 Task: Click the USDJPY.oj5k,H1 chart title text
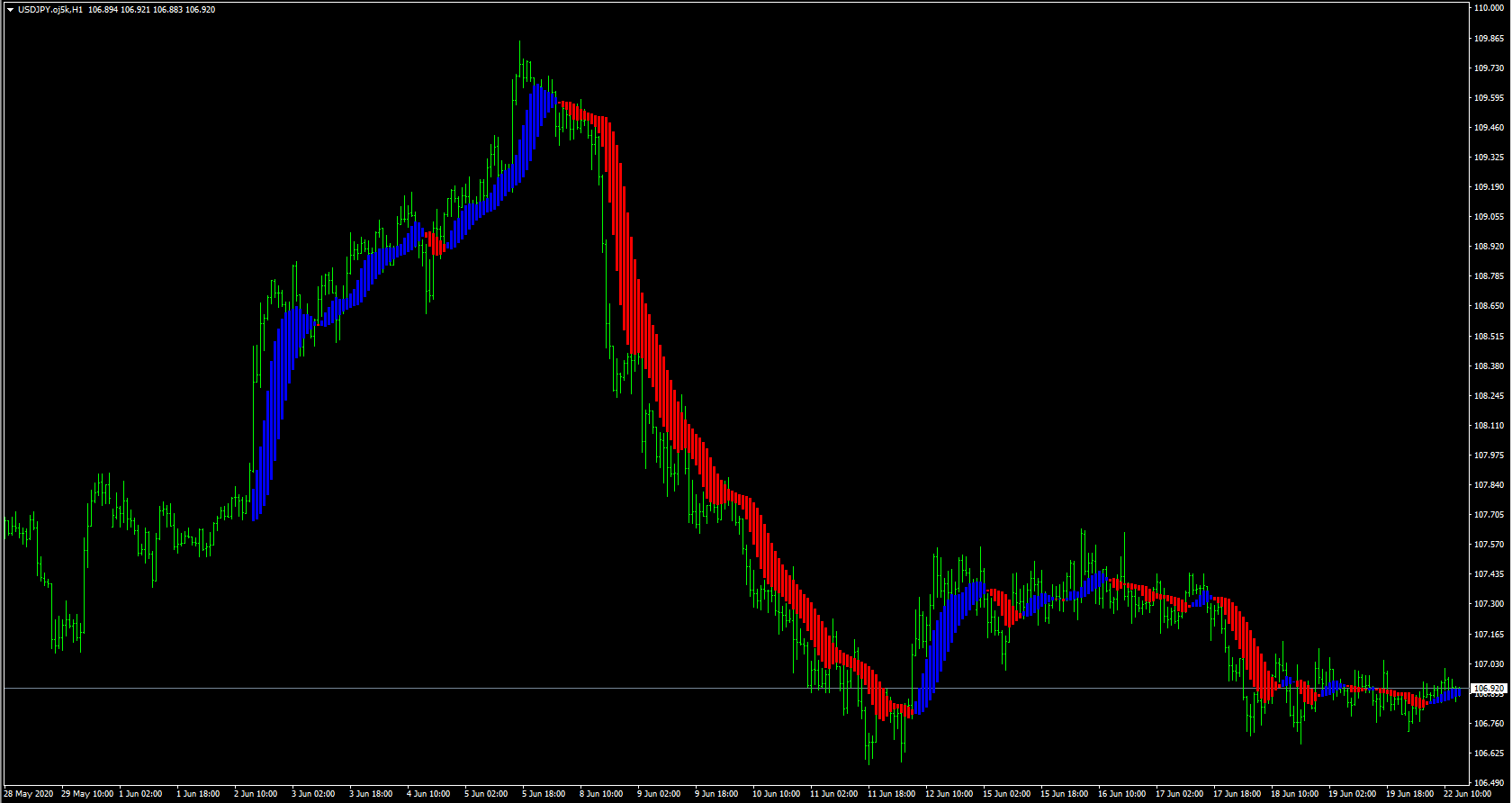tap(50, 9)
